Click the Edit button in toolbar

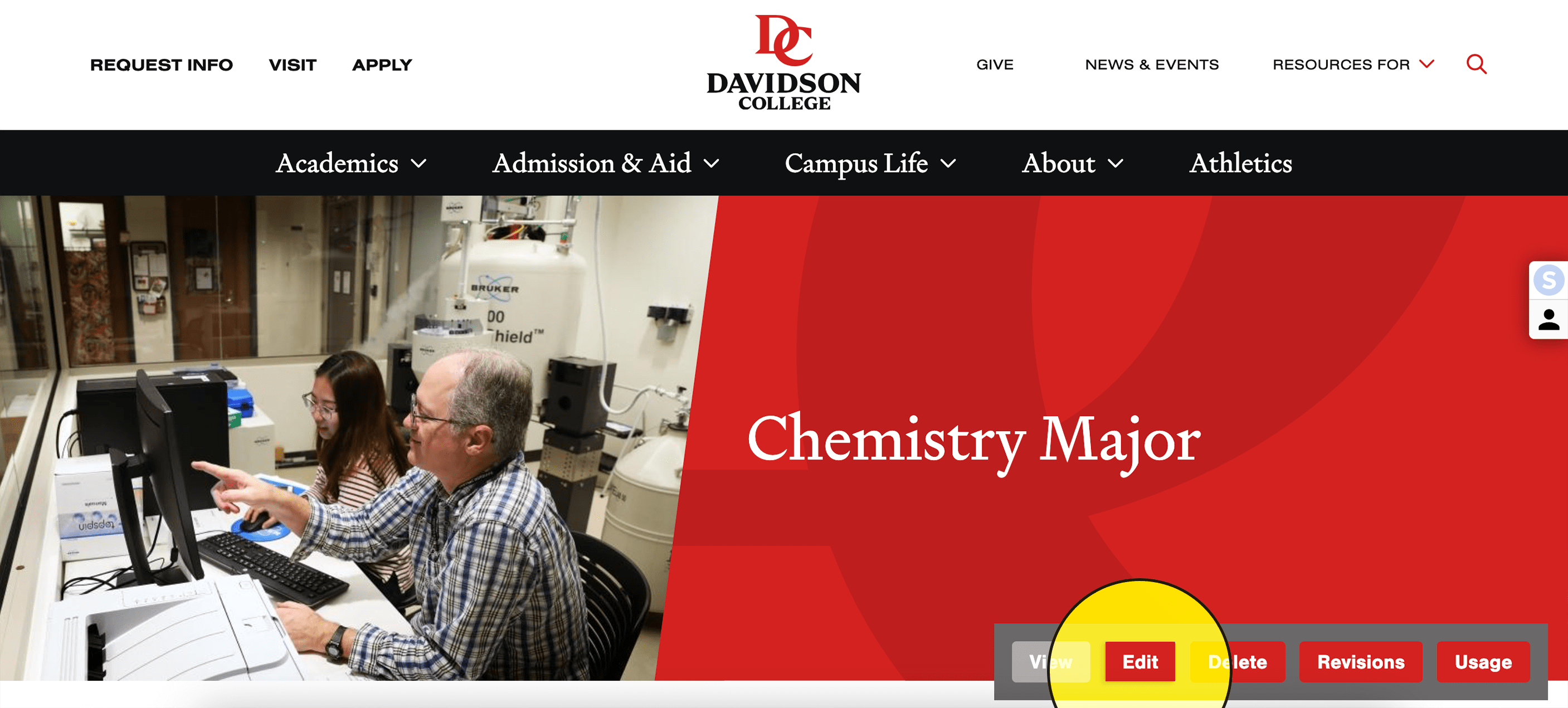[x=1138, y=661]
